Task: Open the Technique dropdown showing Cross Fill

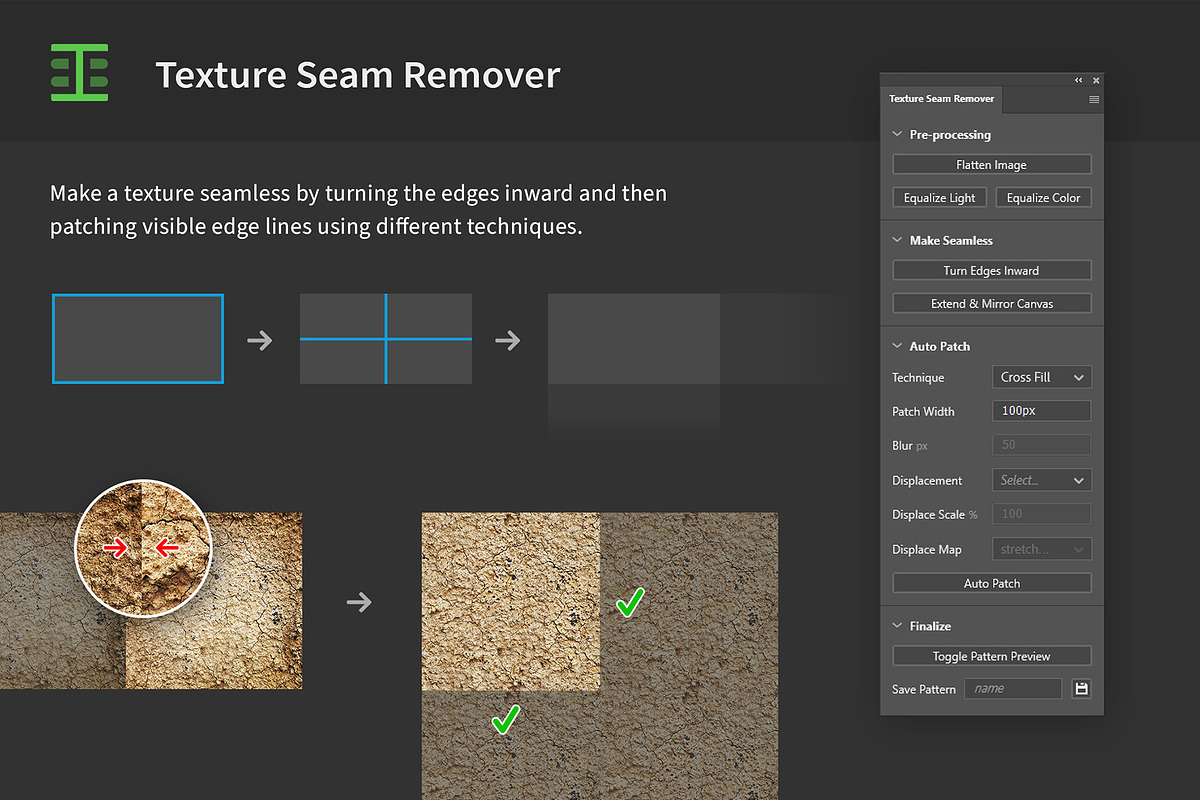Action: [1041, 377]
